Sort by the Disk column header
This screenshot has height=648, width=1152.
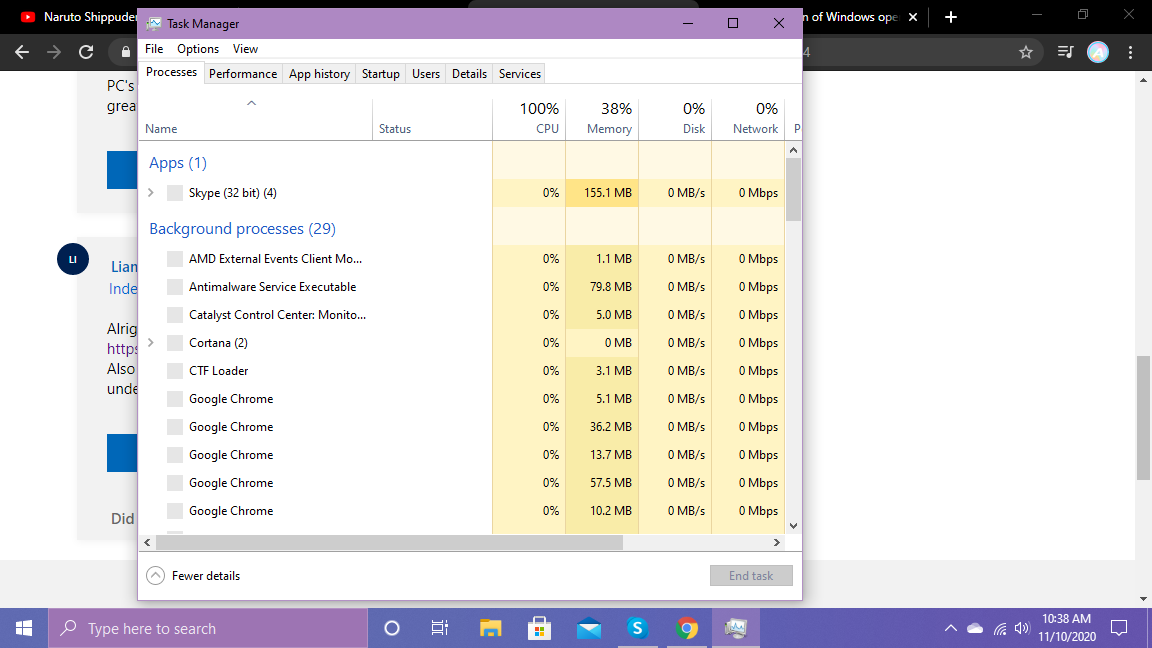pos(675,118)
